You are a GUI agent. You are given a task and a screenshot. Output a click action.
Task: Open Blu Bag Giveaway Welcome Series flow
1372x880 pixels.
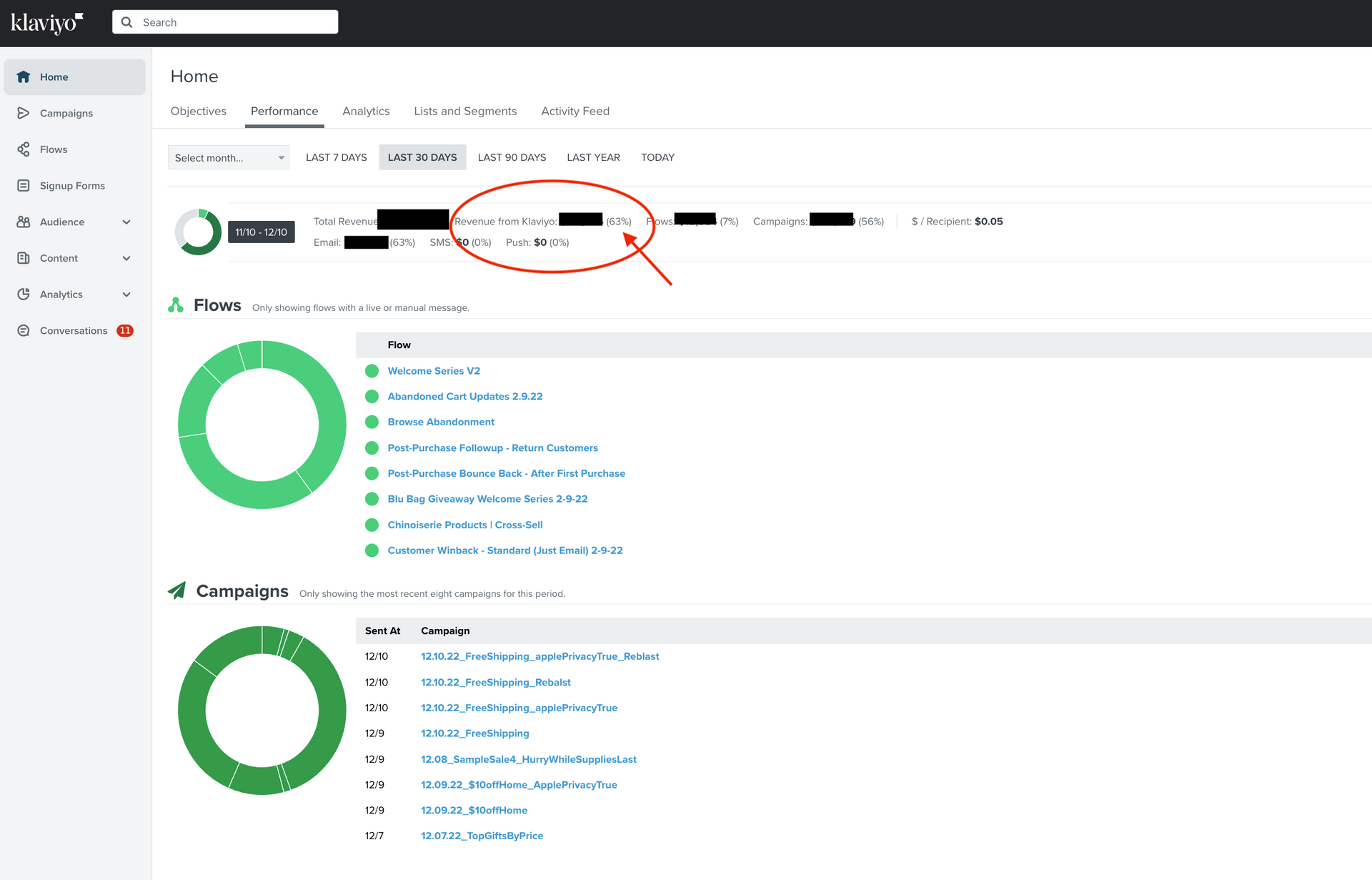487,499
